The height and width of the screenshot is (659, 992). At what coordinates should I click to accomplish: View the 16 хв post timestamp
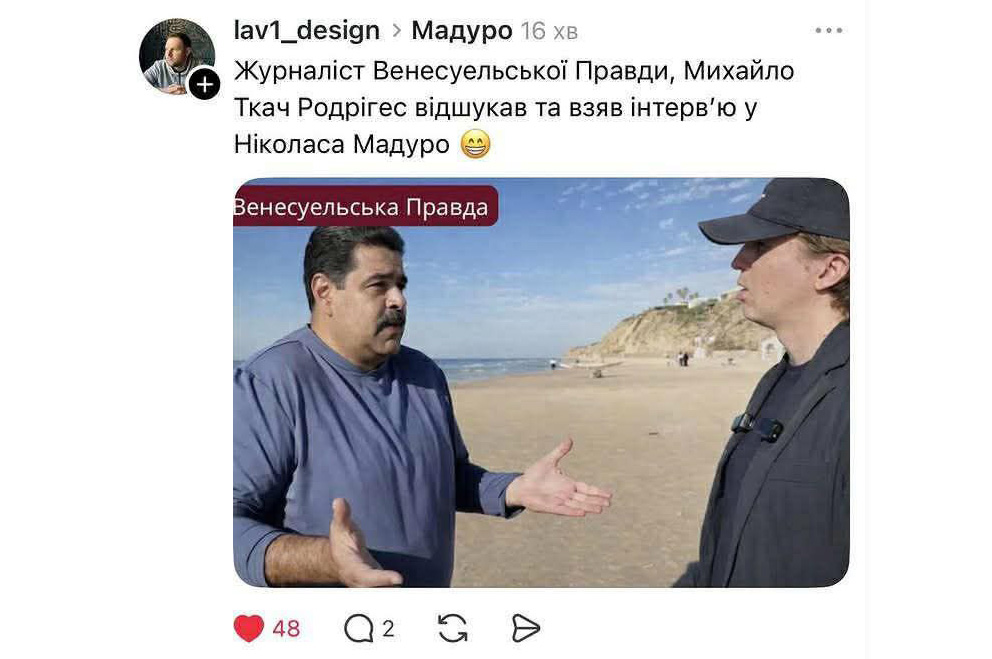pos(549,31)
